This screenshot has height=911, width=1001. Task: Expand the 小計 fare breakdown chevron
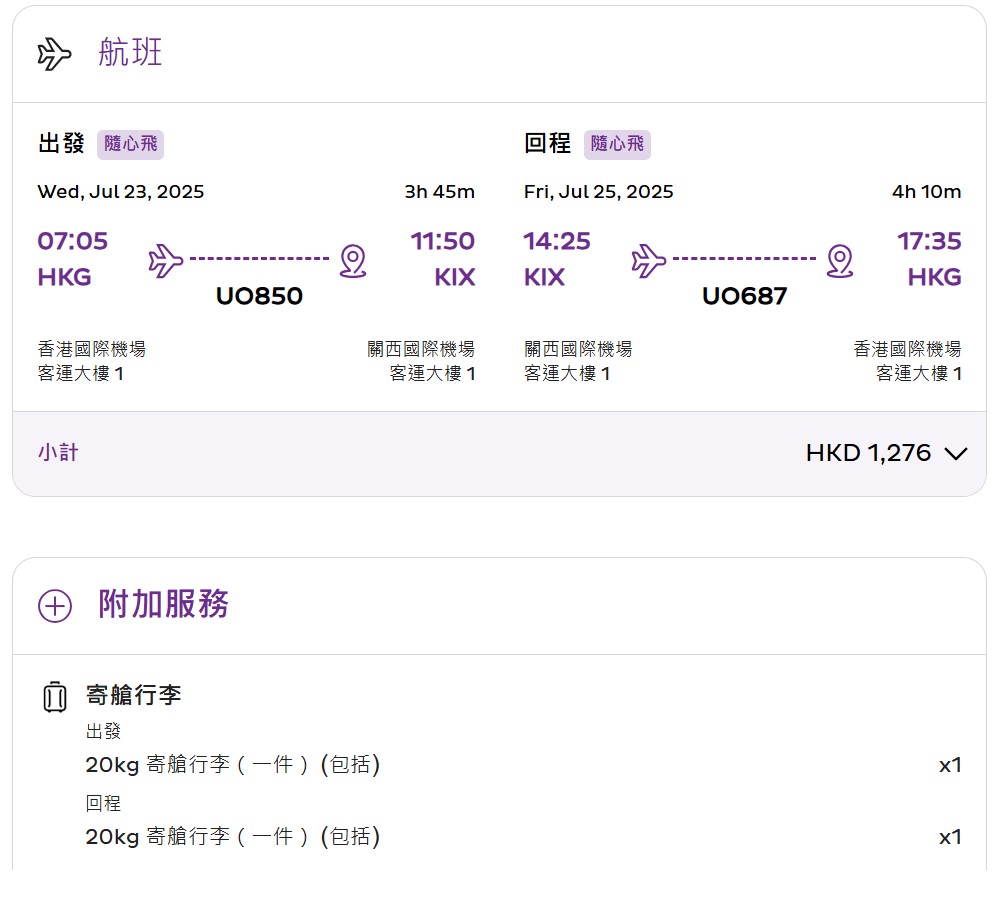click(x=956, y=453)
